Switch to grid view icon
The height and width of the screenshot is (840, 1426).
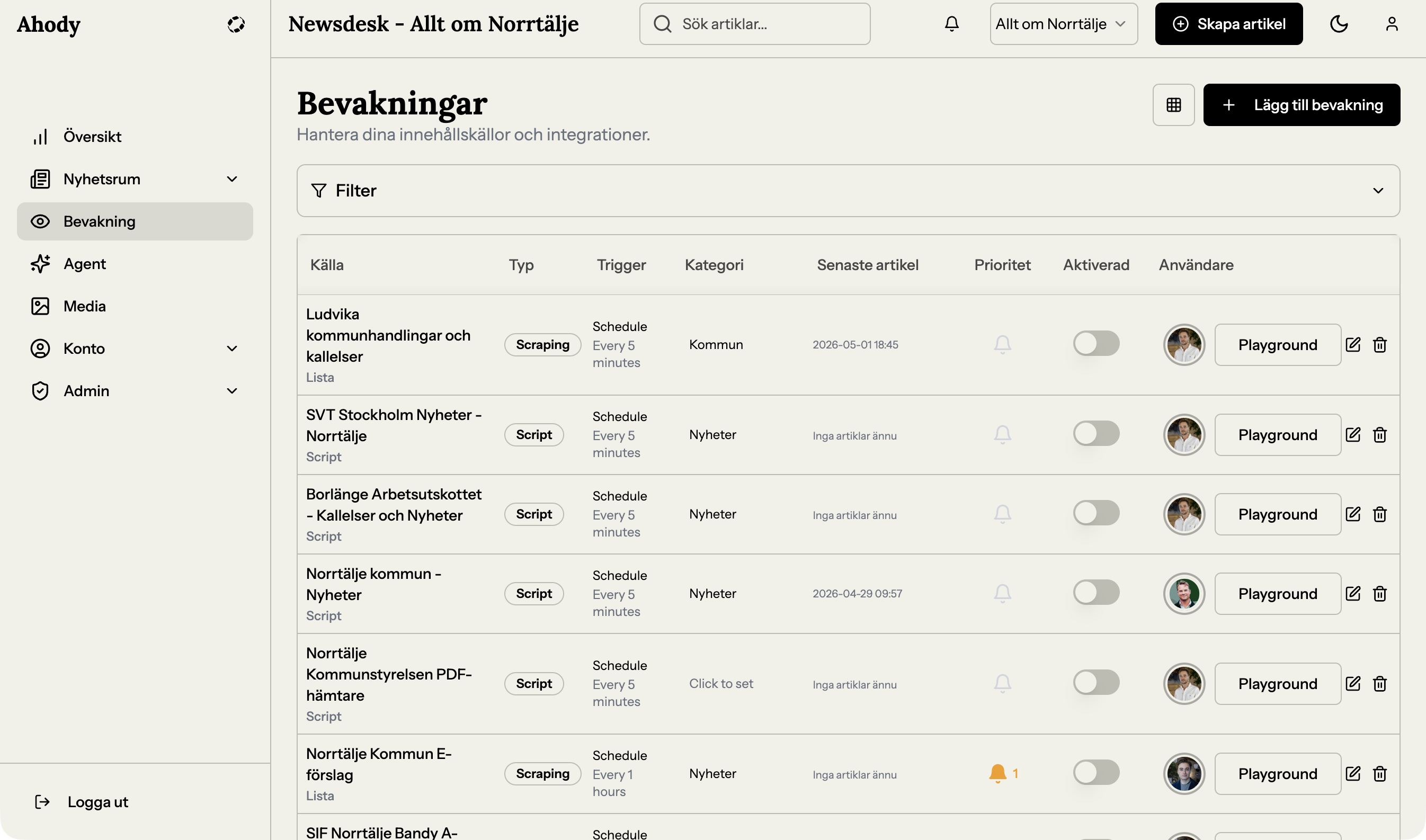coord(1173,105)
